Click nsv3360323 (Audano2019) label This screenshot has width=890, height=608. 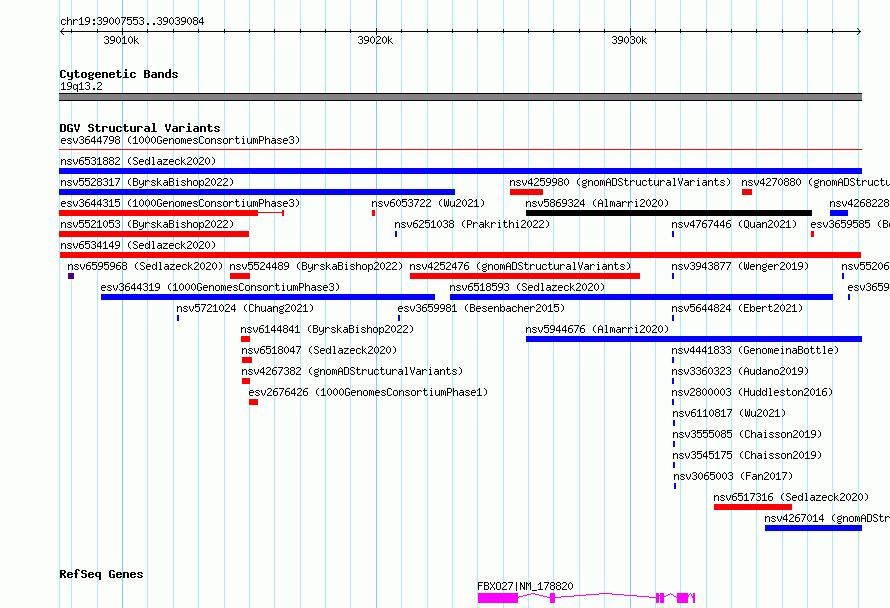tap(740, 371)
